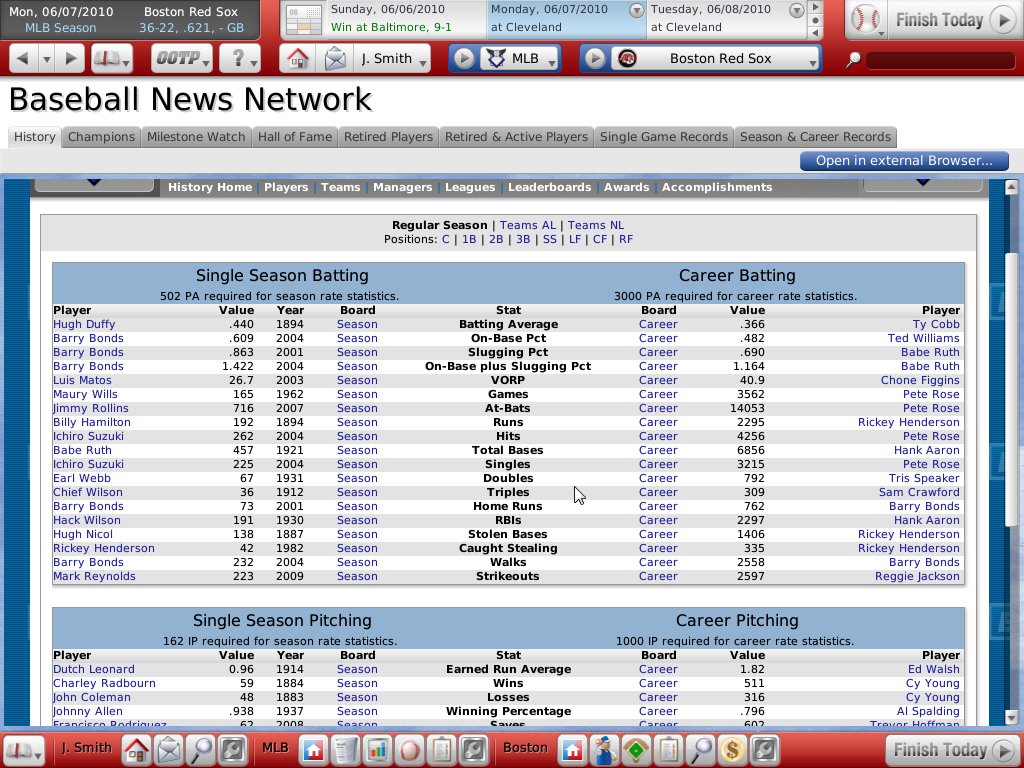Click the search input field at top right
This screenshot has height=768, width=1024.
[x=940, y=60]
